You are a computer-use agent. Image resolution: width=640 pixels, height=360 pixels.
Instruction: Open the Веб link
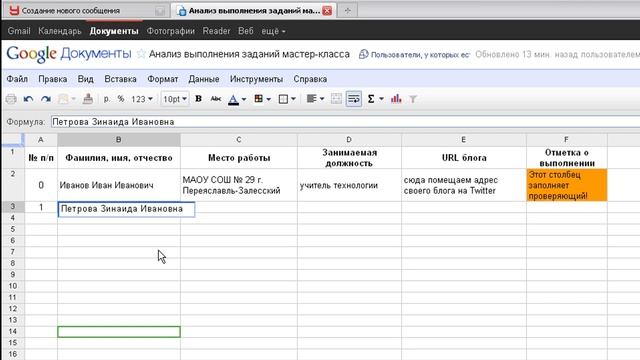pos(246,31)
